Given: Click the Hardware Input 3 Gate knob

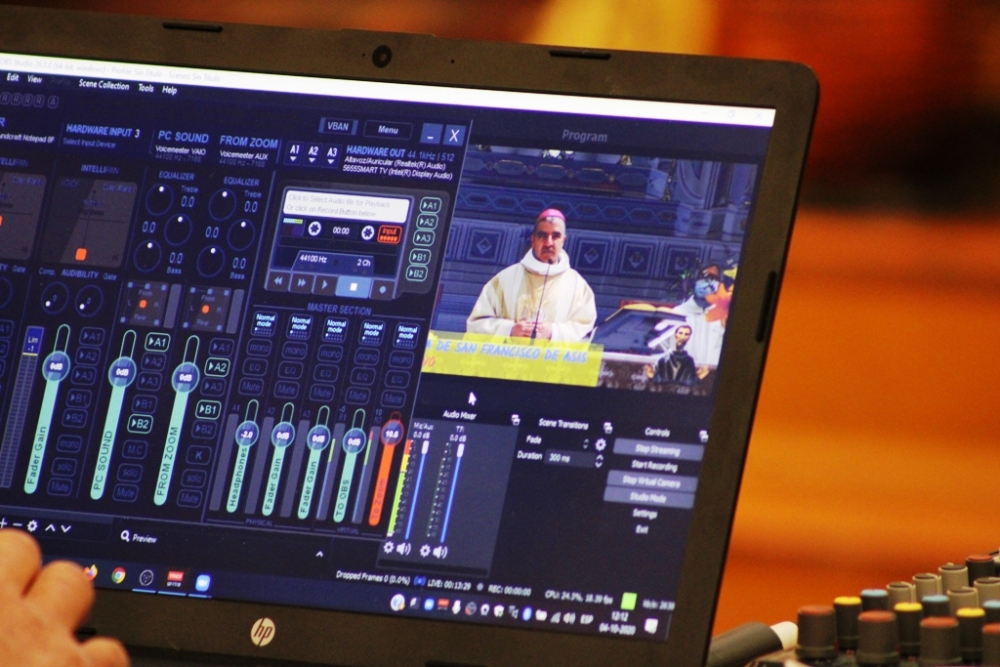Looking at the screenshot, I should click(x=89, y=300).
